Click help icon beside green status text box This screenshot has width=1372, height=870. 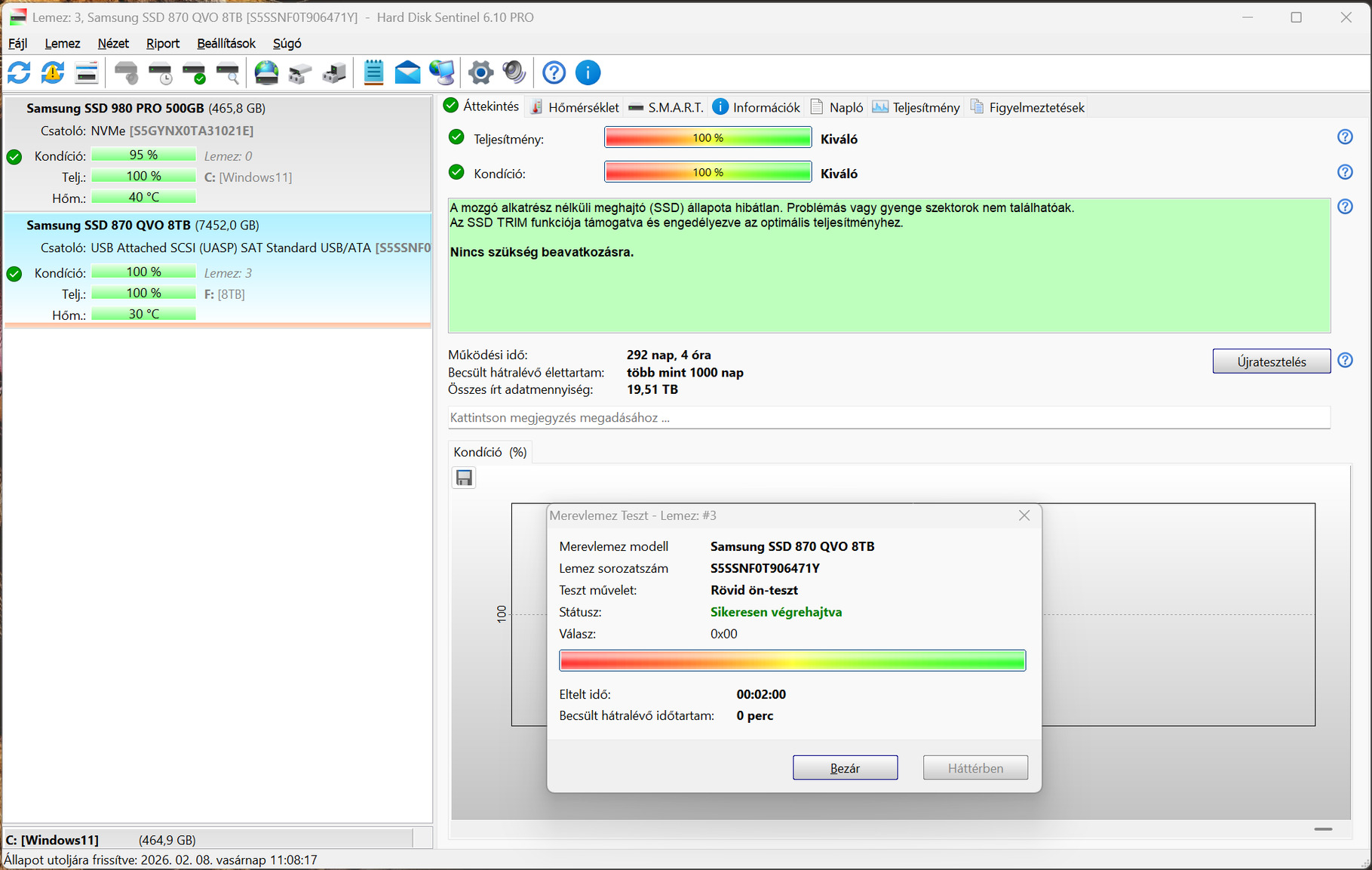(1345, 207)
